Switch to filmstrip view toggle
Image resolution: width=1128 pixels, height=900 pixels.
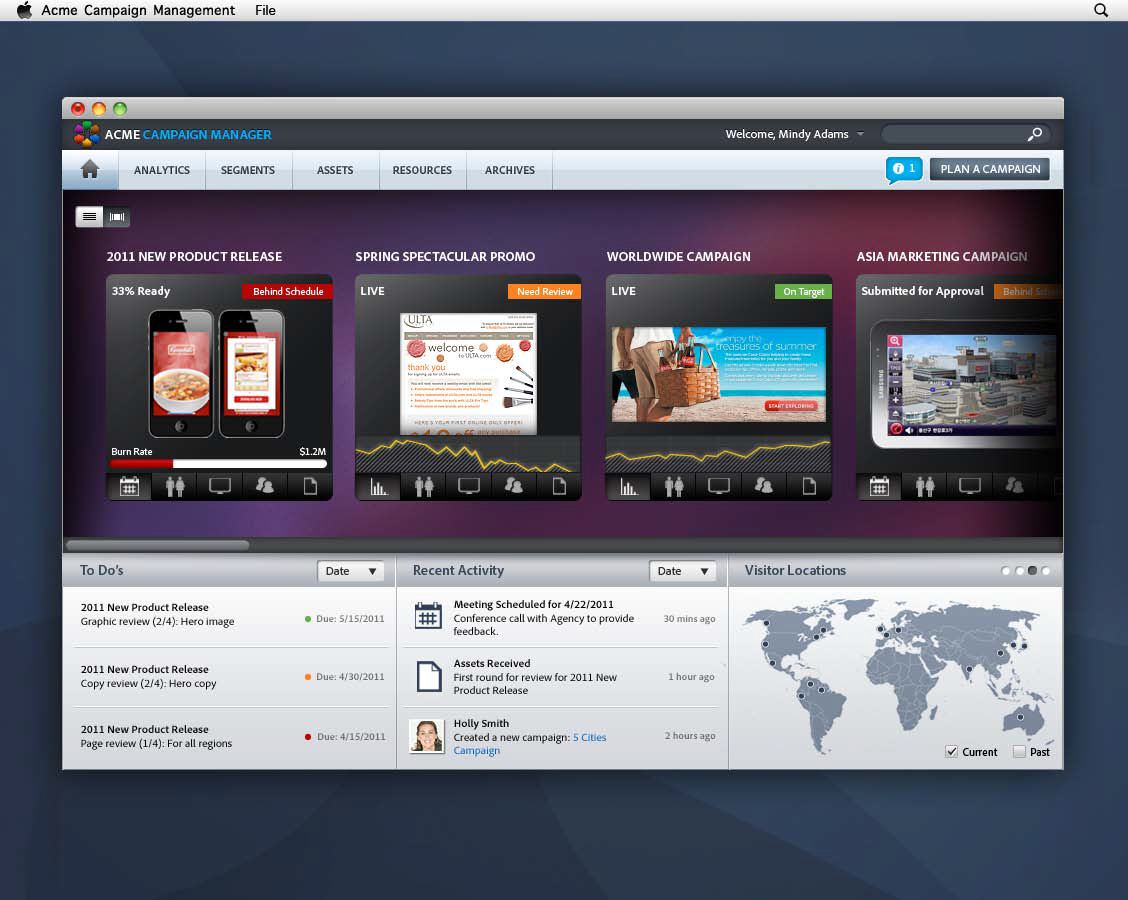[x=117, y=217]
